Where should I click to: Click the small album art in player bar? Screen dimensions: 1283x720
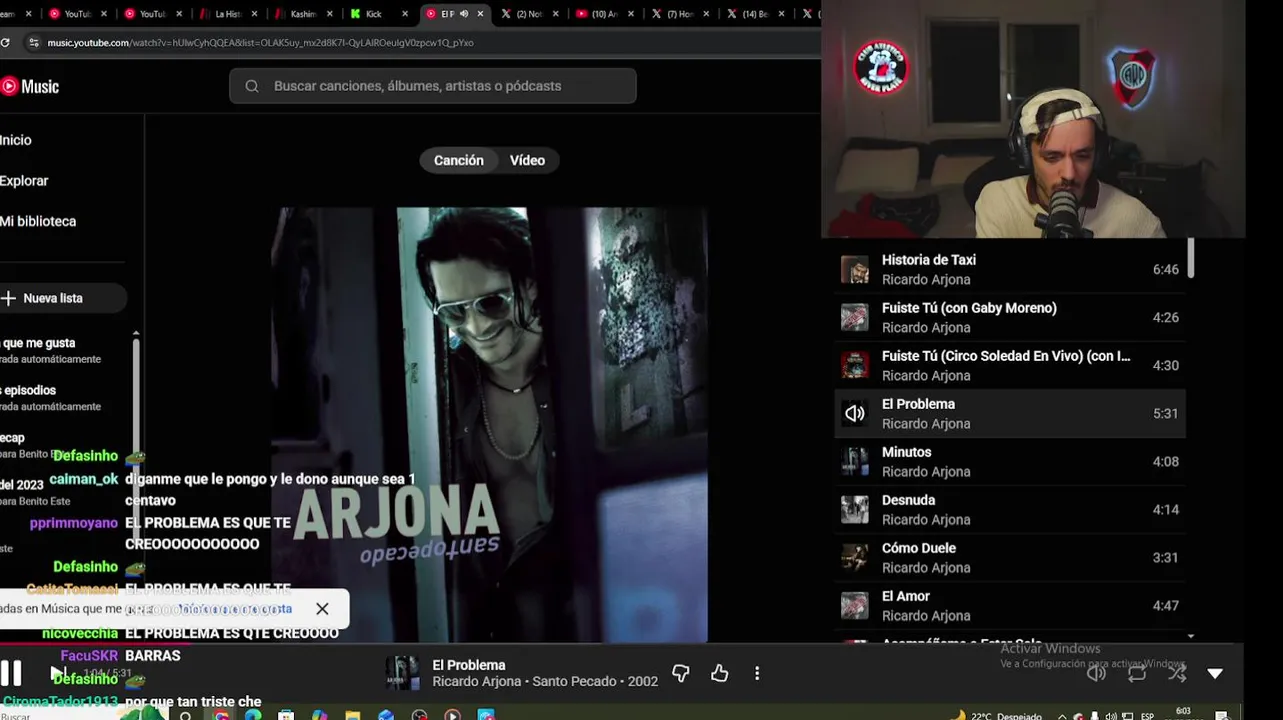[x=402, y=673]
